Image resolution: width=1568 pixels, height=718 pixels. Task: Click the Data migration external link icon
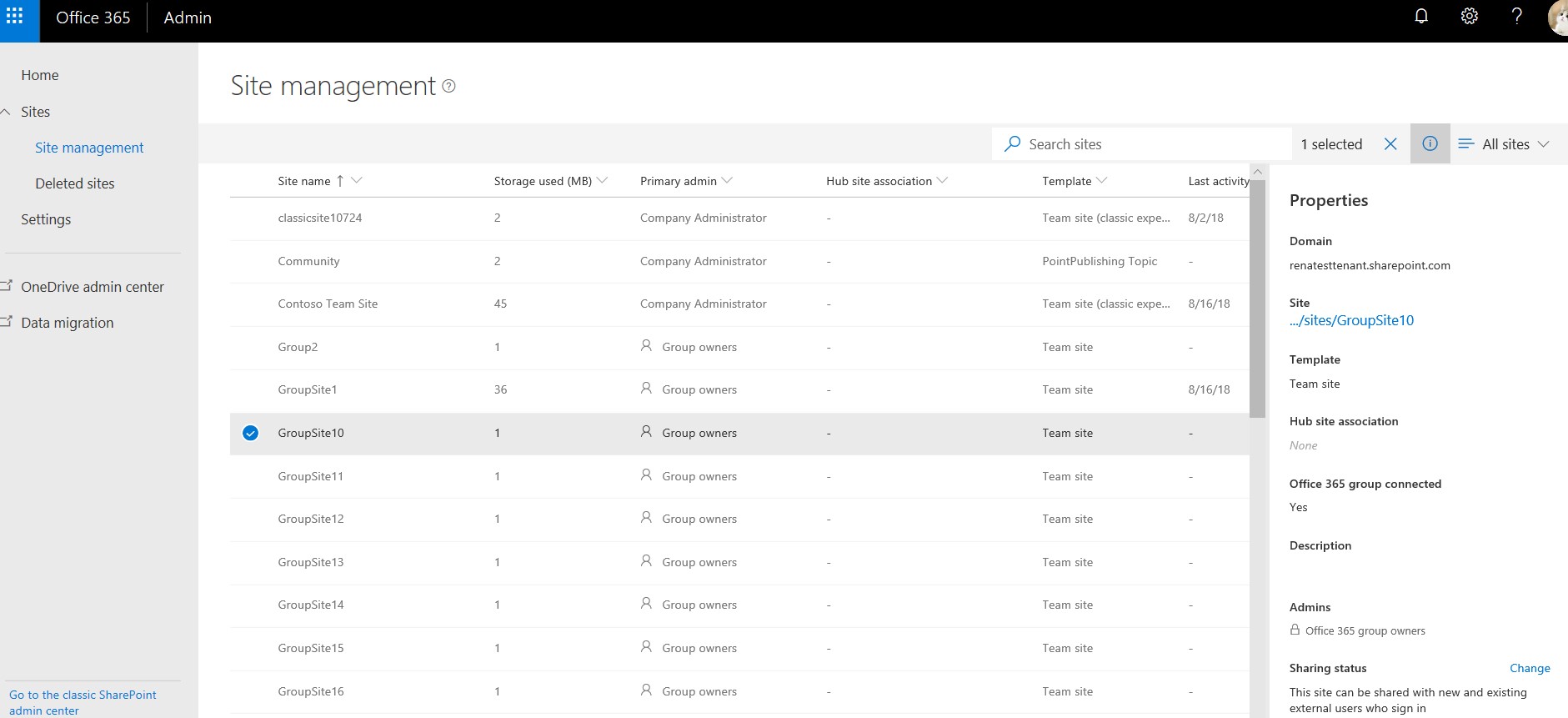pos(7,322)
